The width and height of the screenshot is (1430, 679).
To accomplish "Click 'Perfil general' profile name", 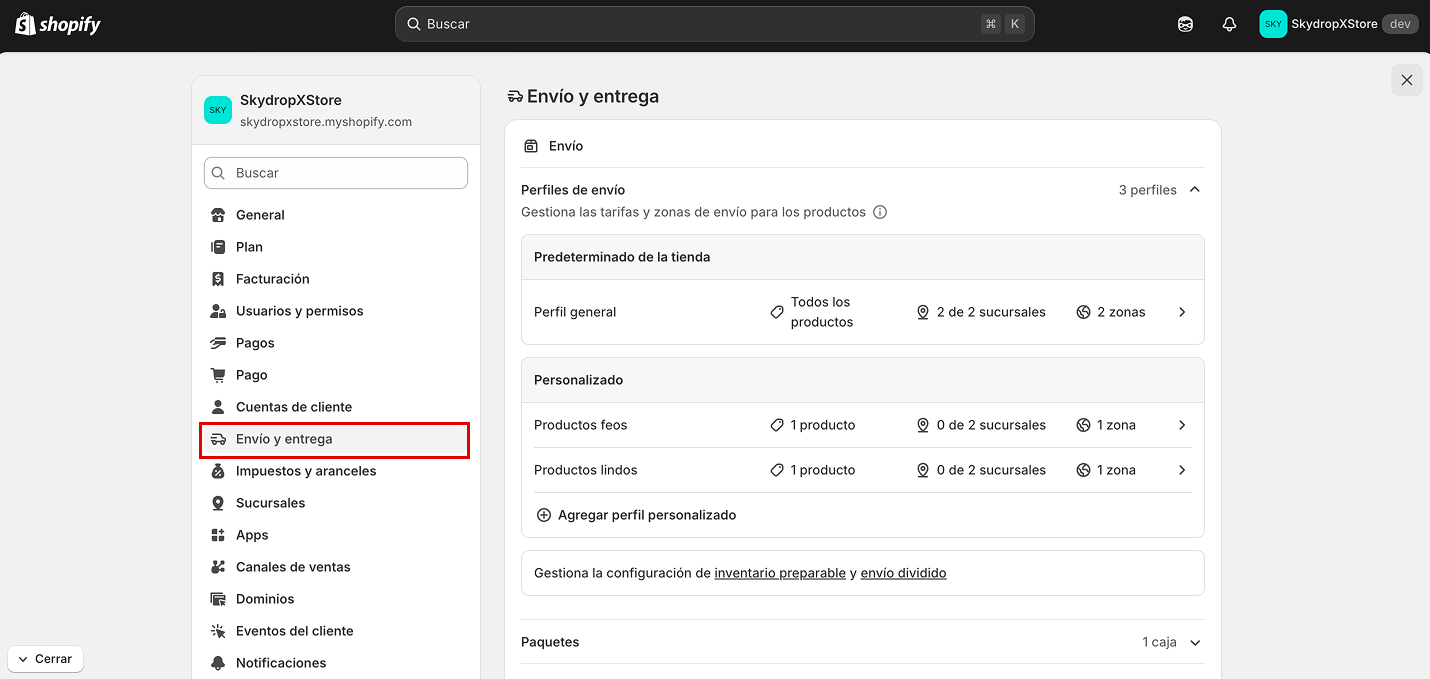I will (575, 312).
